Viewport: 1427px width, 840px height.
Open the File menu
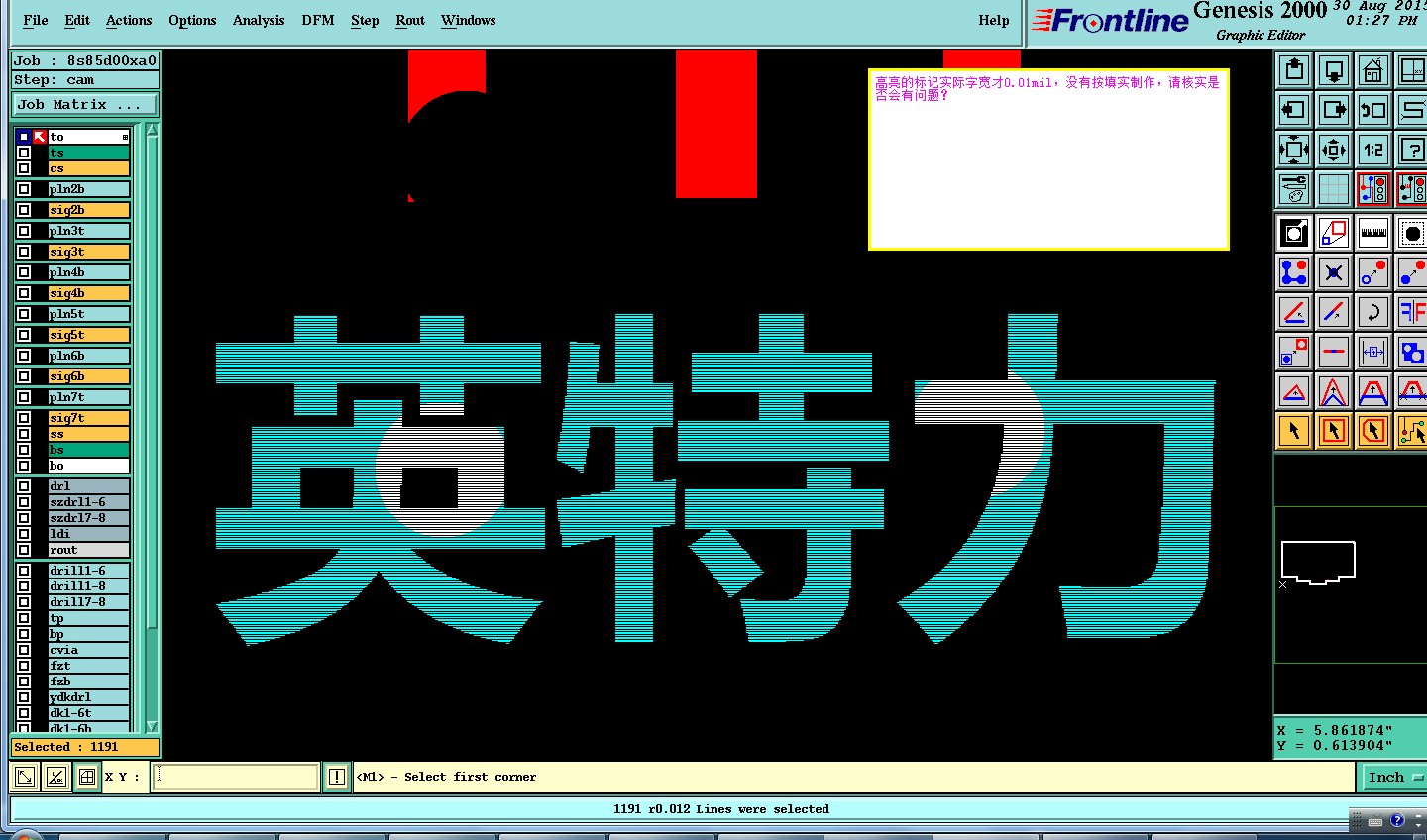tap(35, 20)
